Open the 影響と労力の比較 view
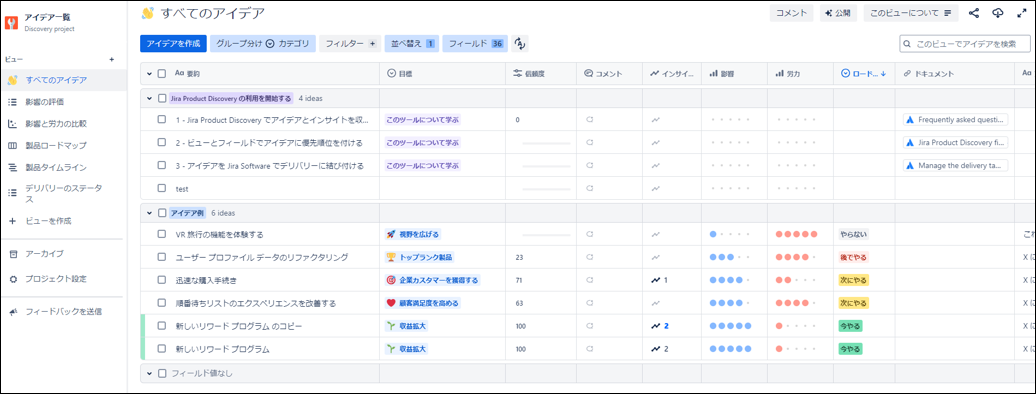The width and height of the screenshot is (1036, 394). click(63, 124)
